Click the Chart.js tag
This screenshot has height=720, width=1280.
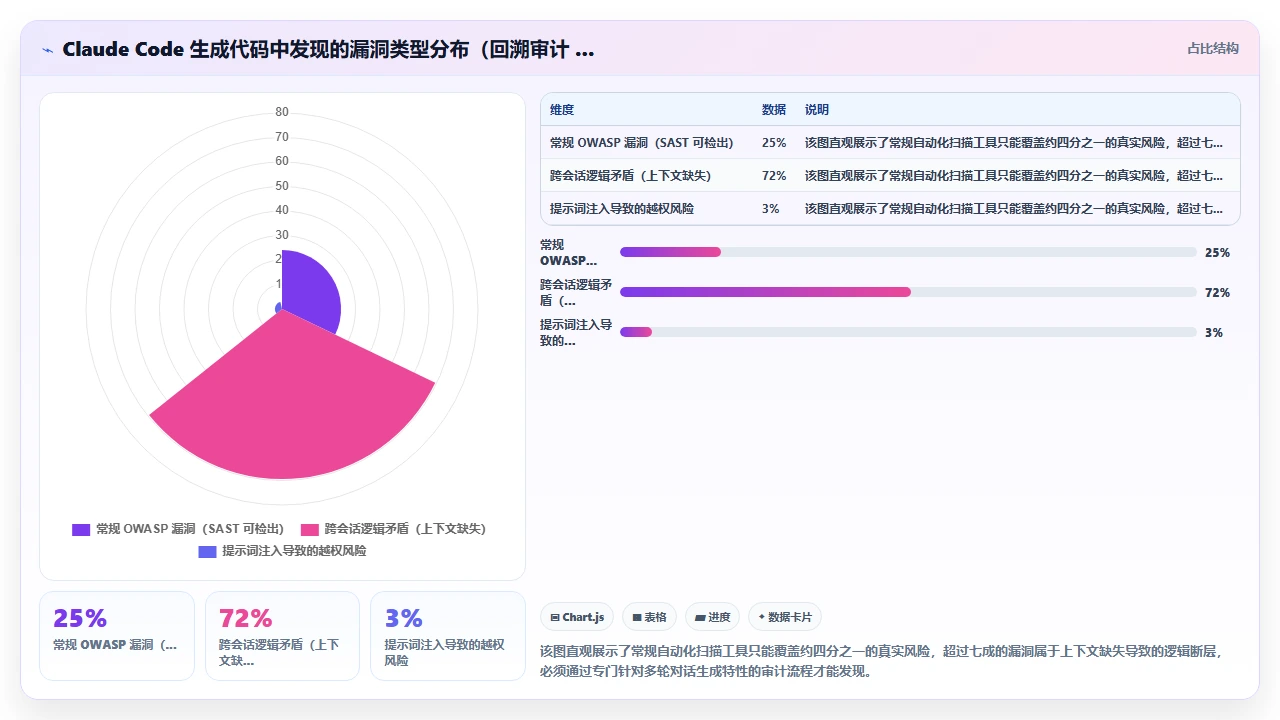point(577,617)
